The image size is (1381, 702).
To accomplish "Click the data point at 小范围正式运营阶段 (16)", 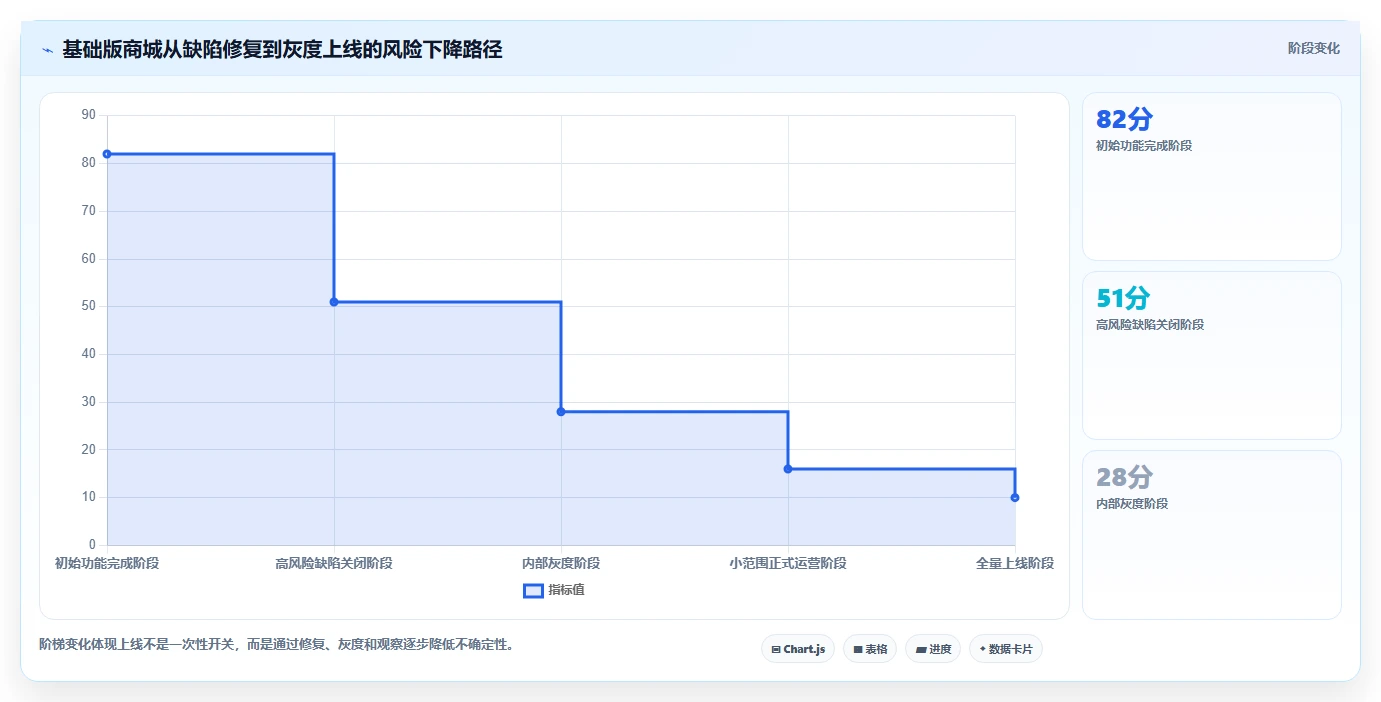I will click(788, 469).
